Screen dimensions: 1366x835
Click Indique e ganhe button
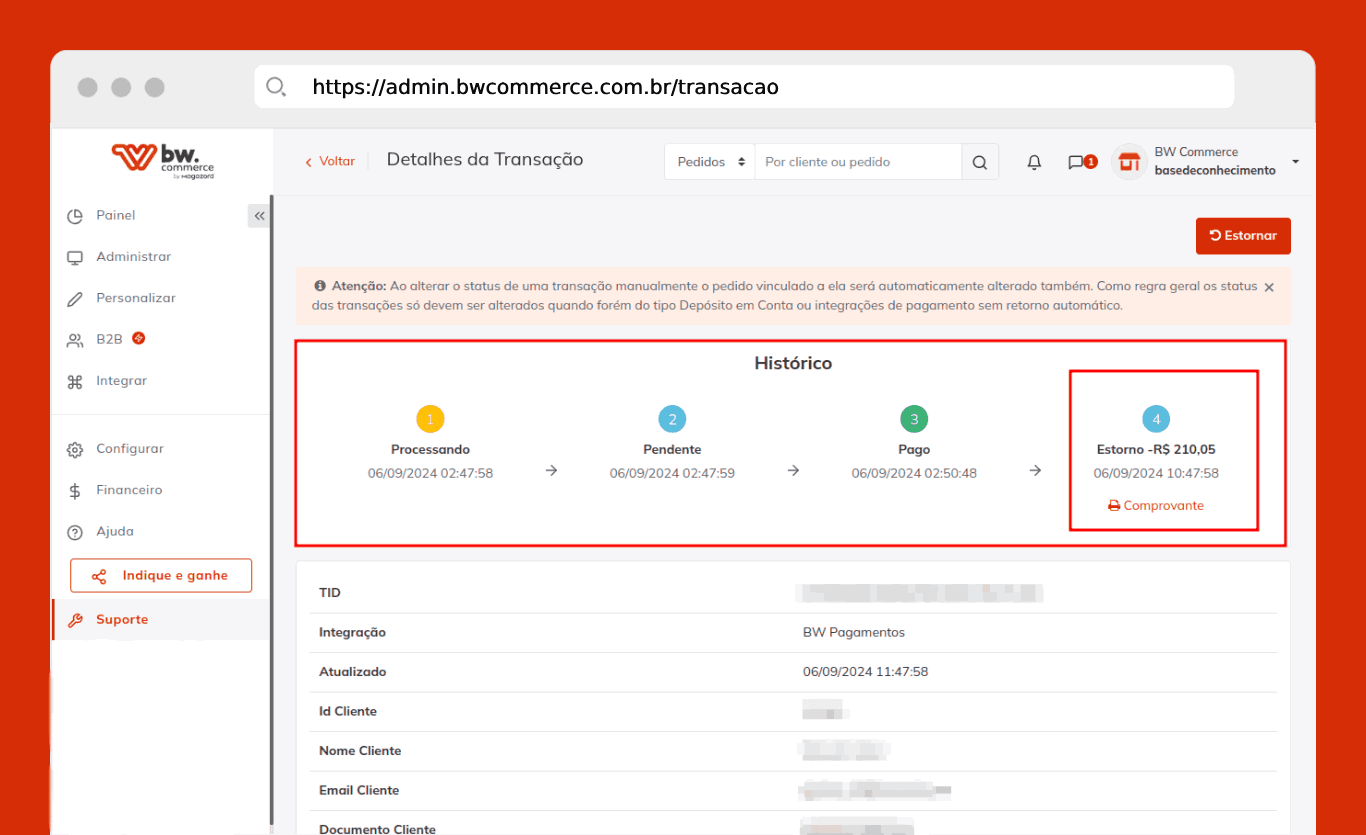pyautogui.click(x=161, y=576)
